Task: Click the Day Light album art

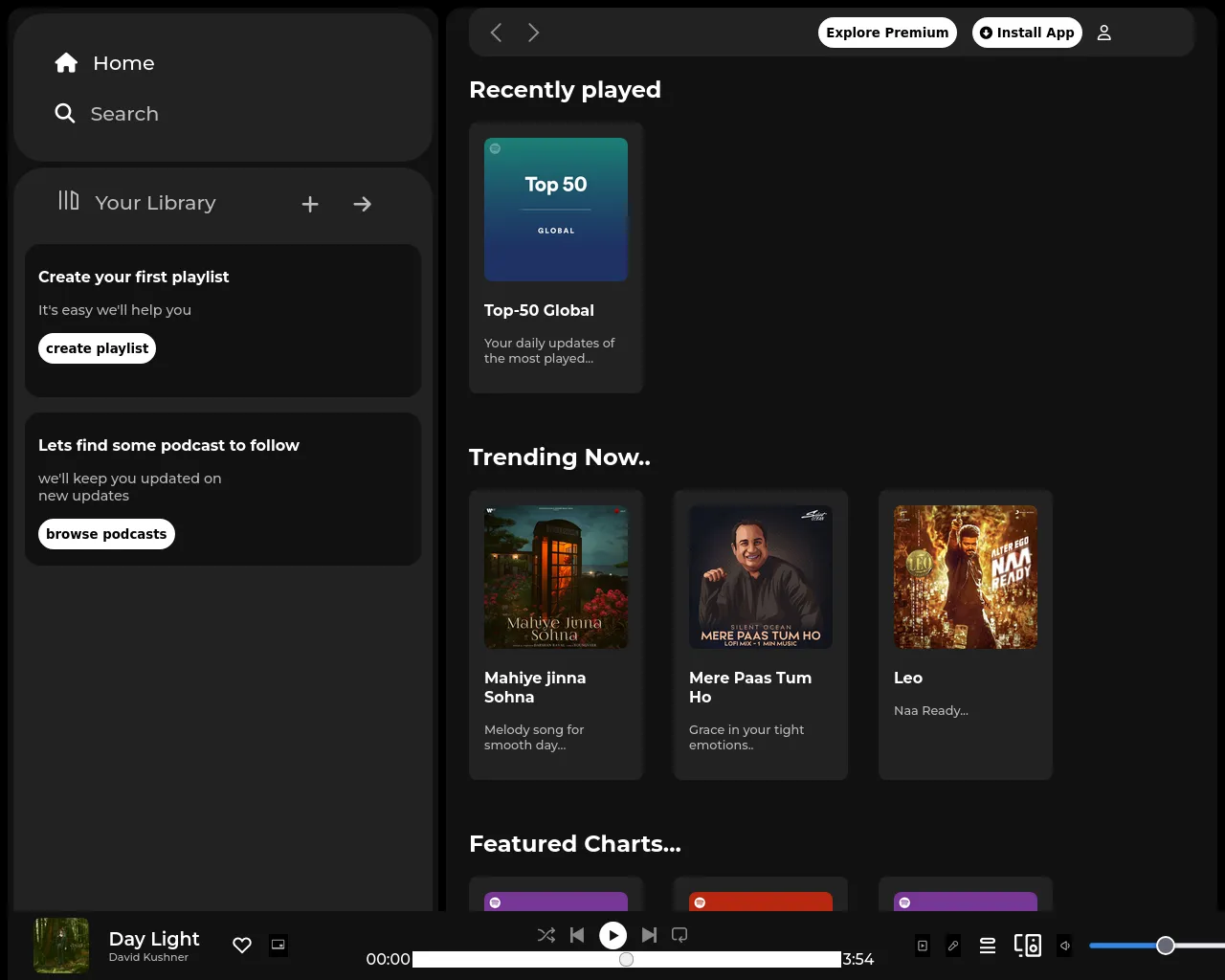Action: [61, 946]
